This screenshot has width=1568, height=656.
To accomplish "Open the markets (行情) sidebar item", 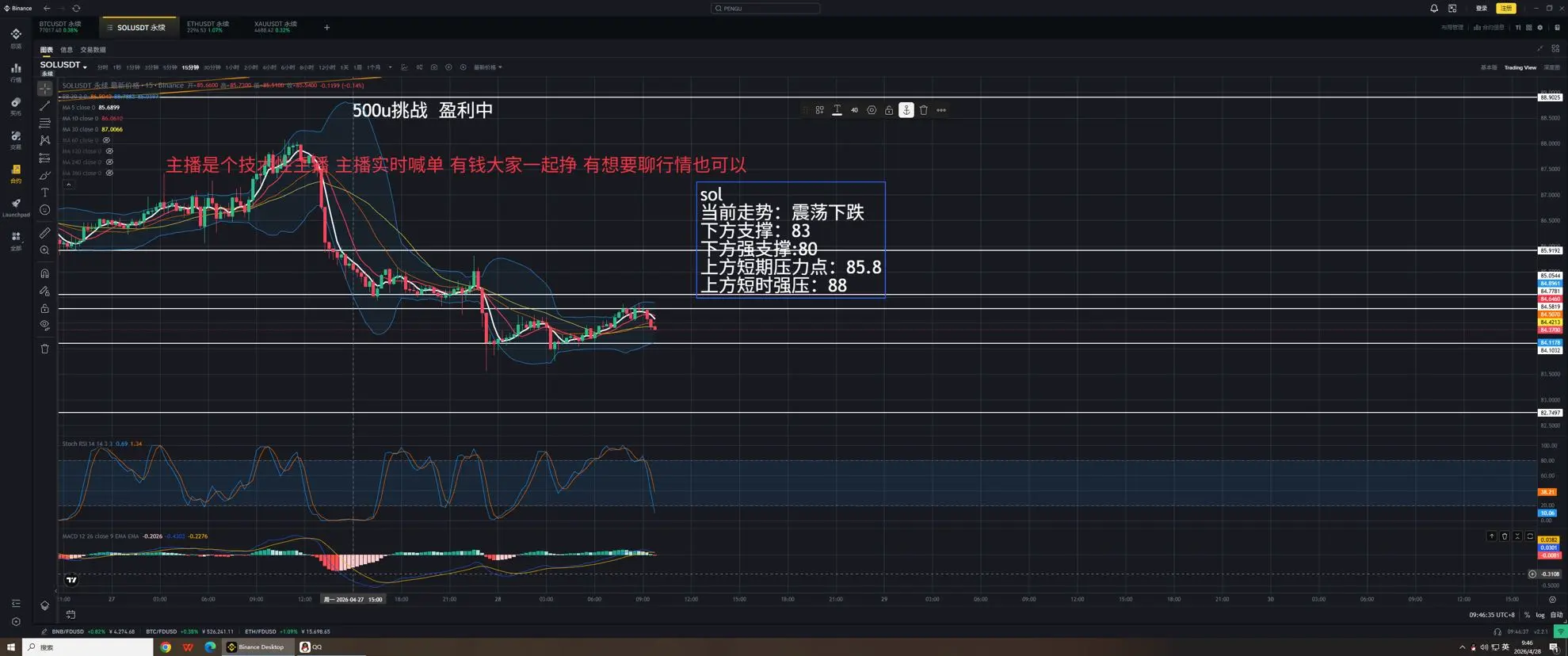I will click(x=16, y=73).
